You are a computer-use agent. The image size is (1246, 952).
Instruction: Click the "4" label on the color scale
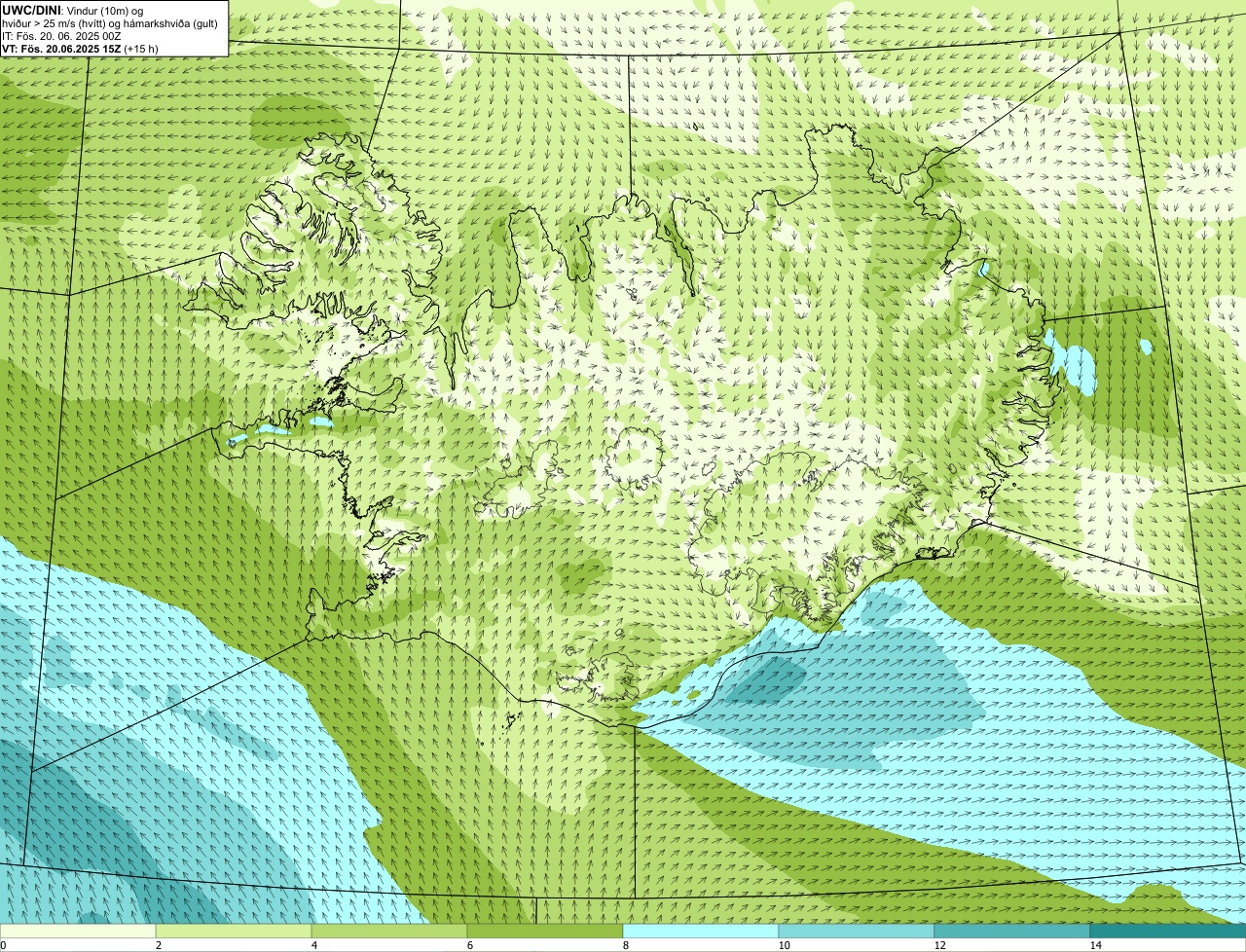(313, 945)
